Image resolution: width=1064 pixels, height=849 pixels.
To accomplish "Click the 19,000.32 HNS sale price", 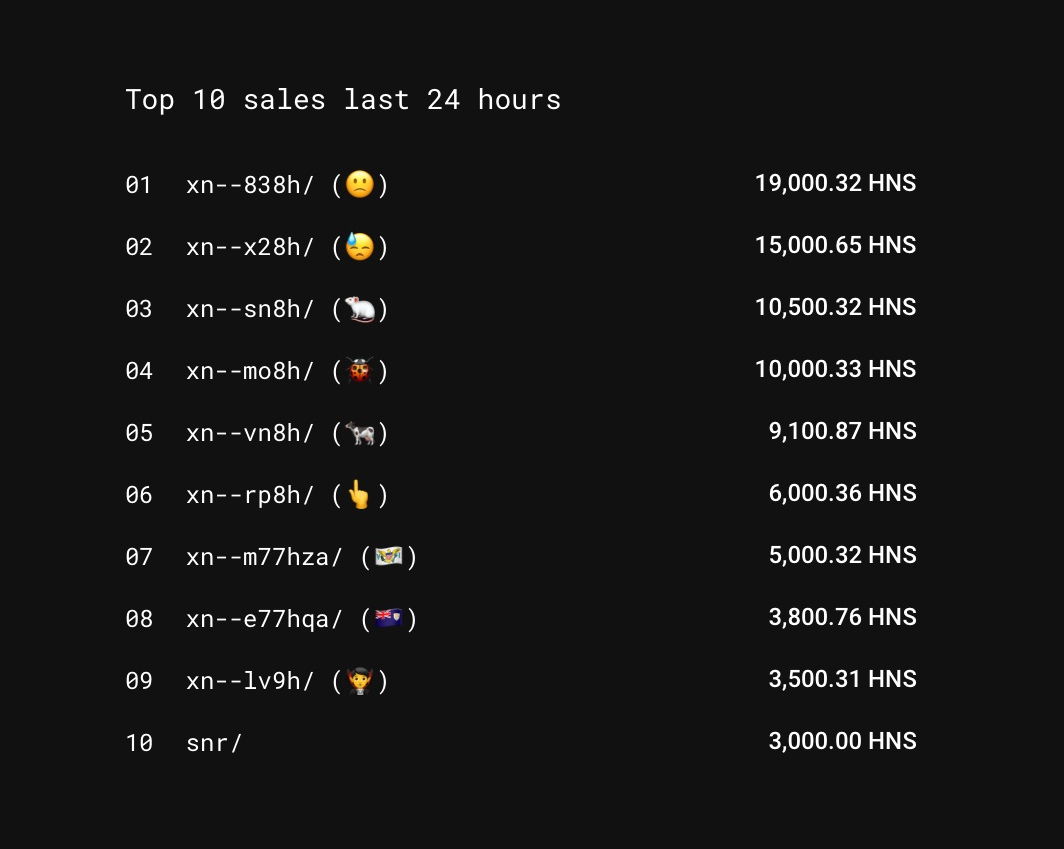I will (835, 183).
